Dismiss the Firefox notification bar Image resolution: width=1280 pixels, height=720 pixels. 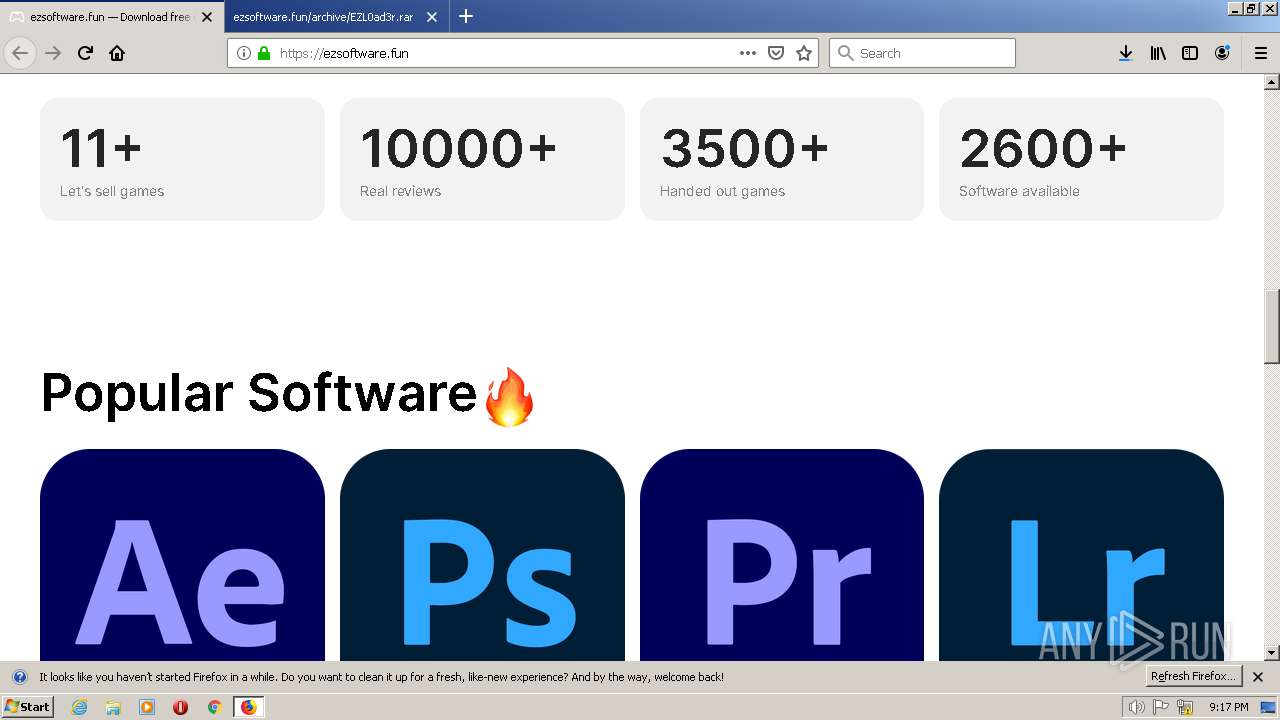1258,677
